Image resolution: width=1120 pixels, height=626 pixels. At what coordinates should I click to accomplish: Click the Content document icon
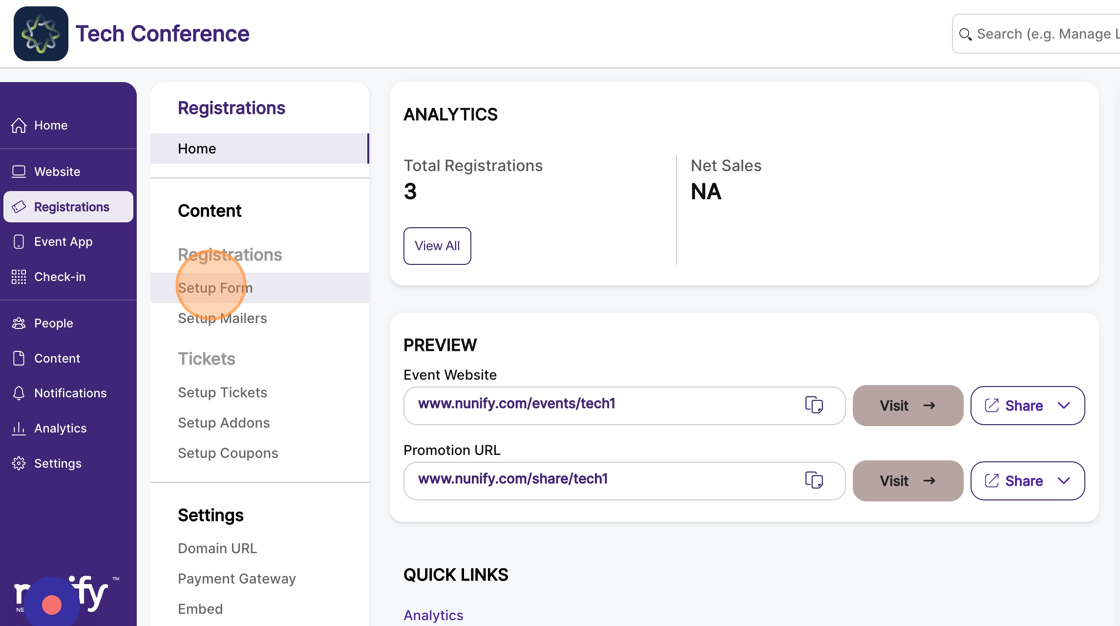[x=19, y=358]
